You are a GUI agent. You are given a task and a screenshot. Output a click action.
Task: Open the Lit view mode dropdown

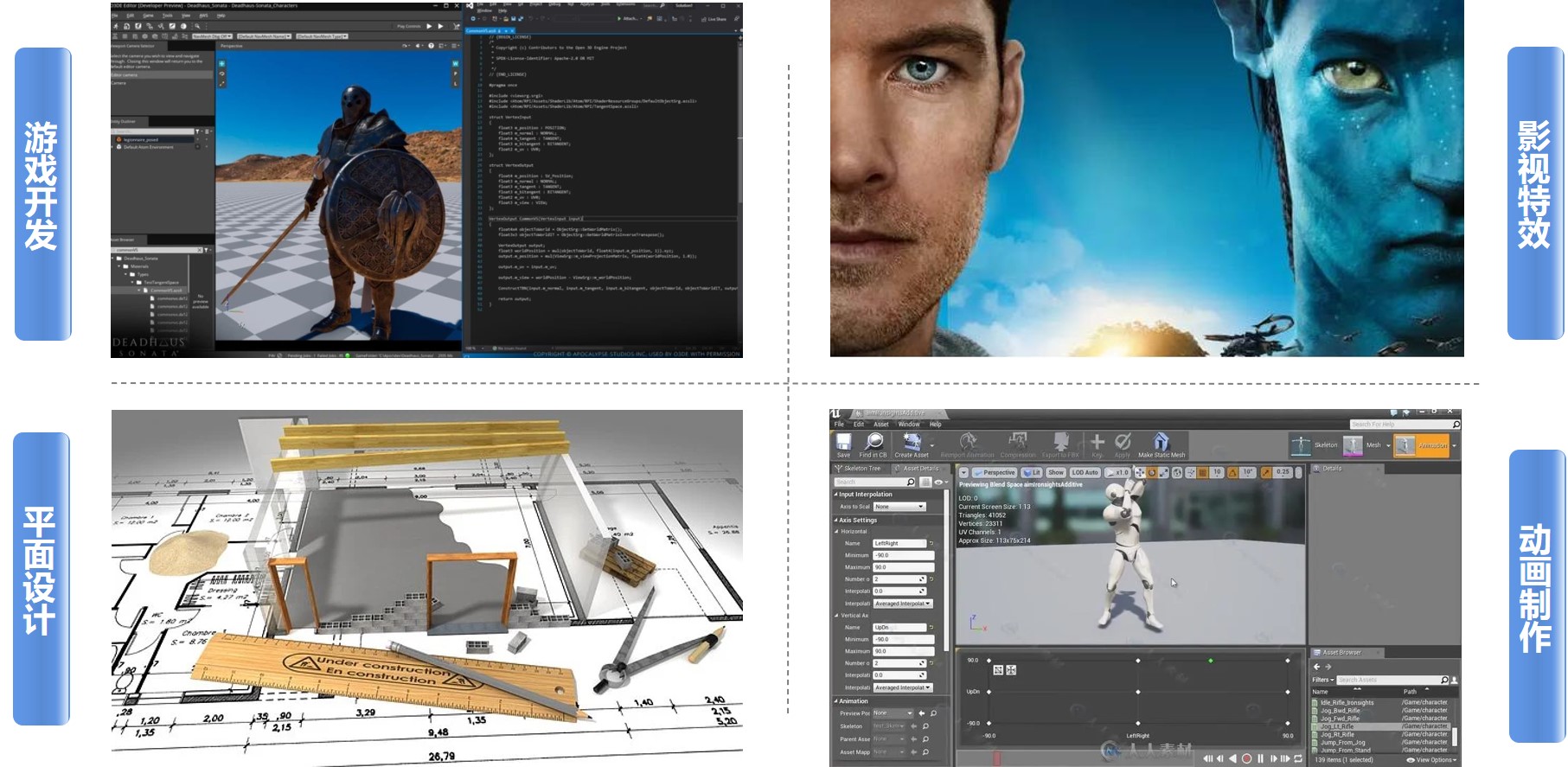1032,473
